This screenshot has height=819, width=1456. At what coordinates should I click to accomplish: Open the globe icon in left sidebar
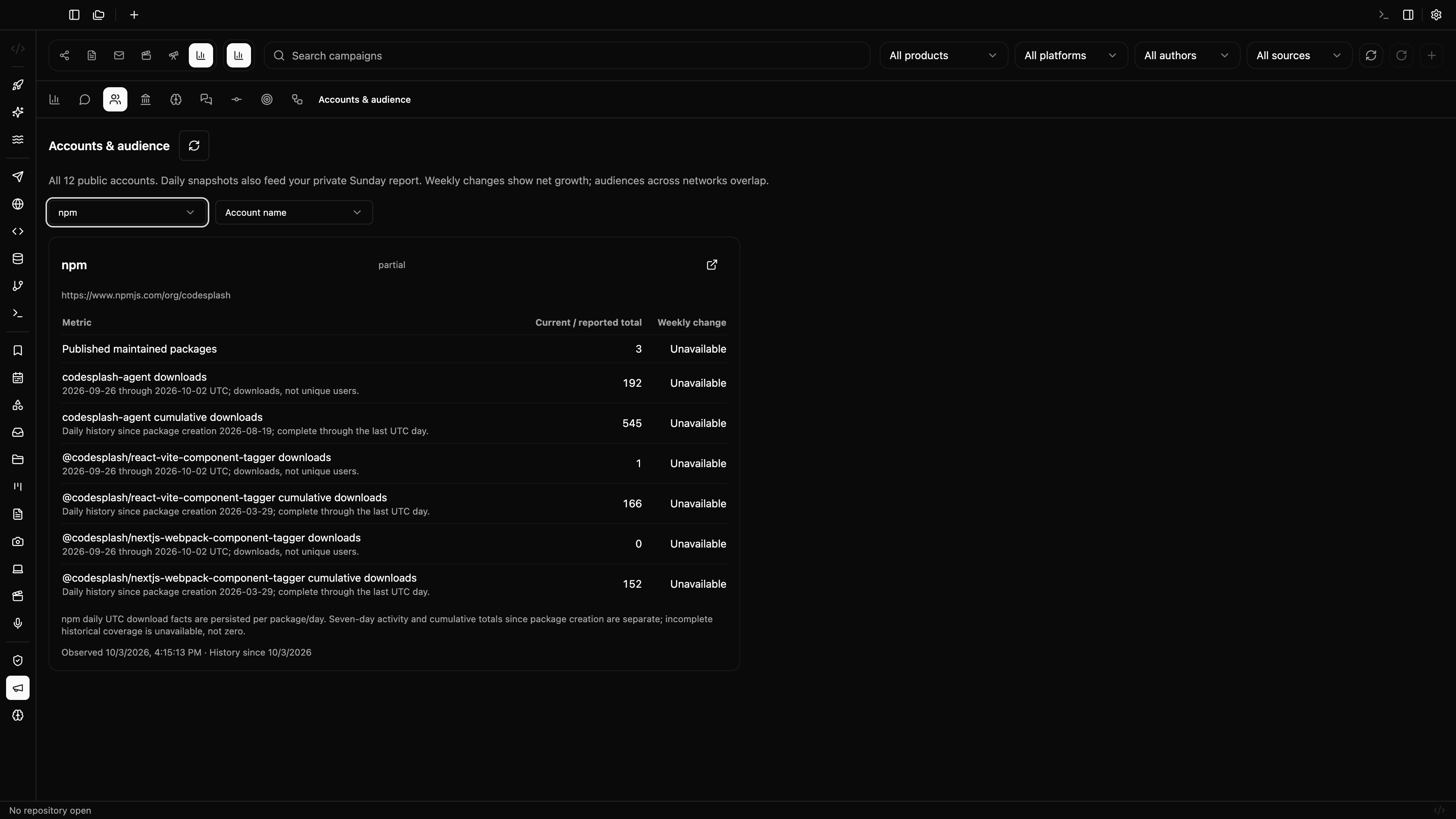[x=18, y=204]
